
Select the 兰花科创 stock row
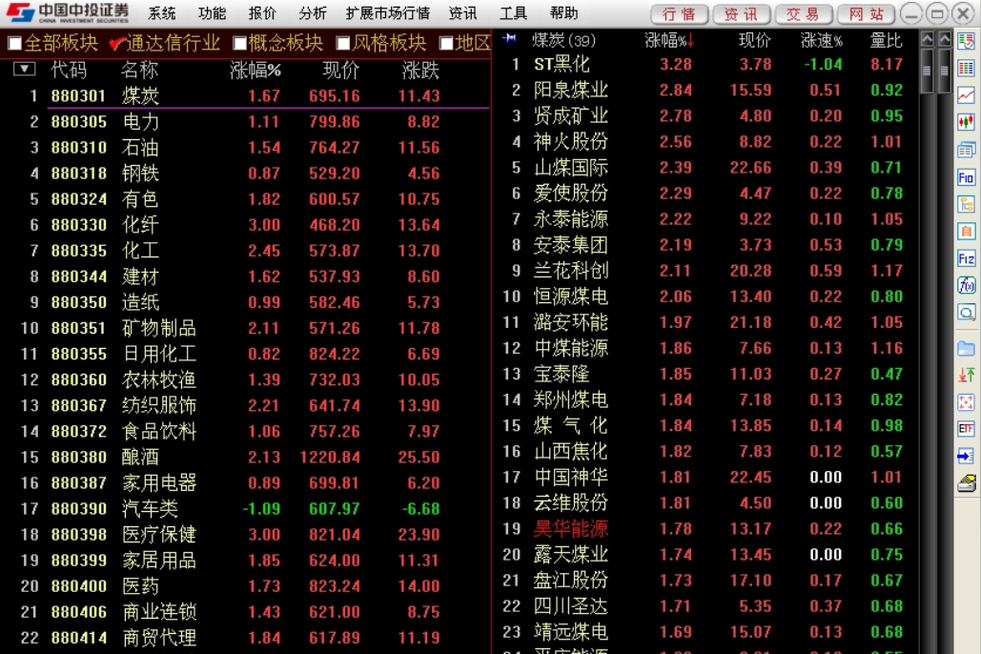tap(706, 270)
